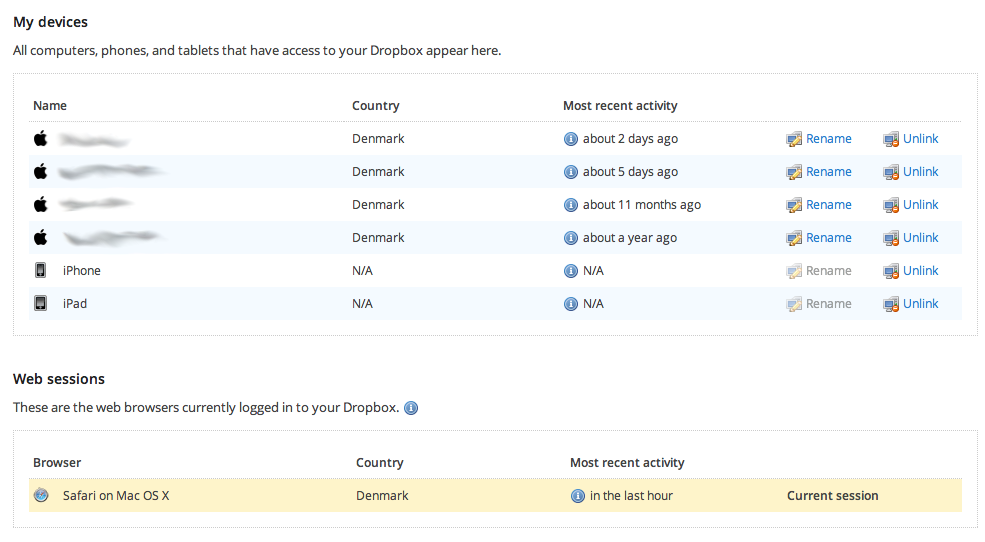The height and width of the screenshot is (542, 985).
Task: Click the Rename icon for the 5 days ago device
Action: (x=794, y=172)
